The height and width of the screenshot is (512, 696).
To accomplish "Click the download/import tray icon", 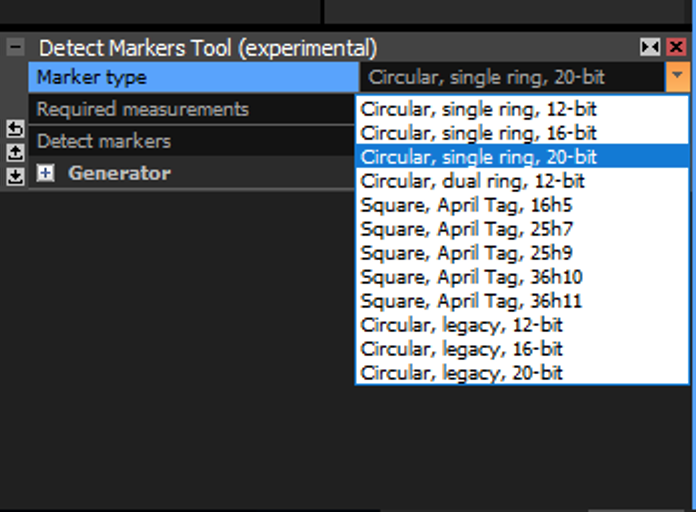I will coord(14,176).
